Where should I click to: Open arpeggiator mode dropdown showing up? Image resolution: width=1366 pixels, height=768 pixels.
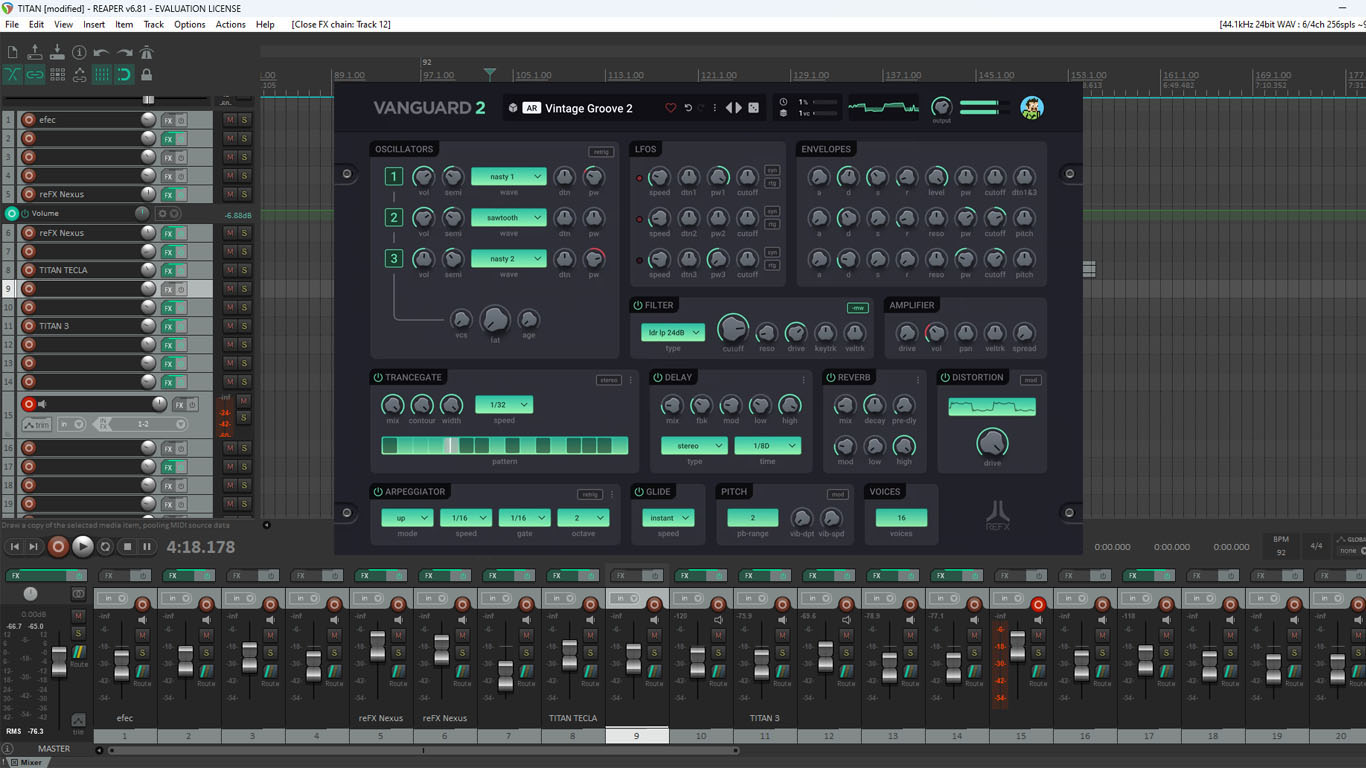407,518
